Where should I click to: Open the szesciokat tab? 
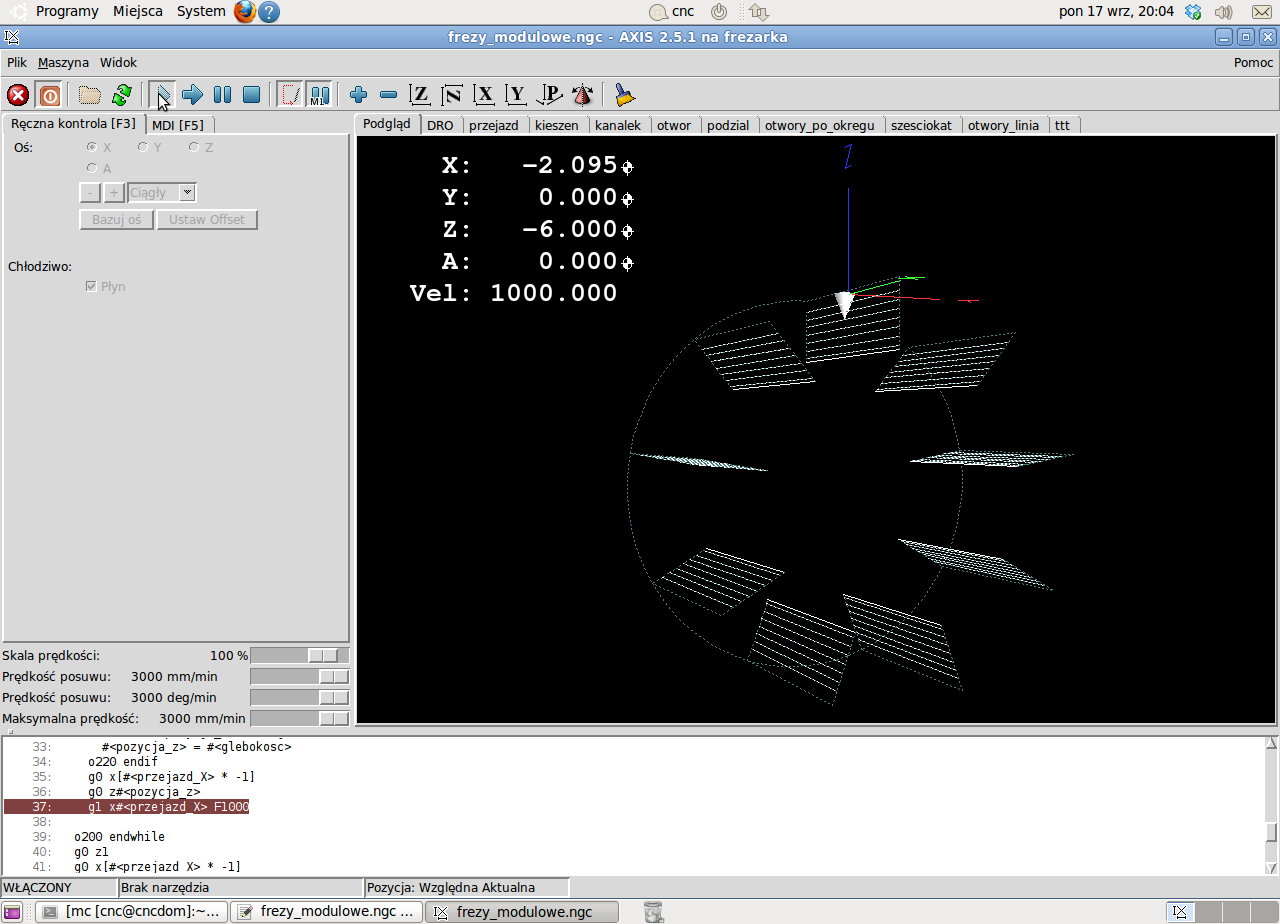click(x=922, y=126)
